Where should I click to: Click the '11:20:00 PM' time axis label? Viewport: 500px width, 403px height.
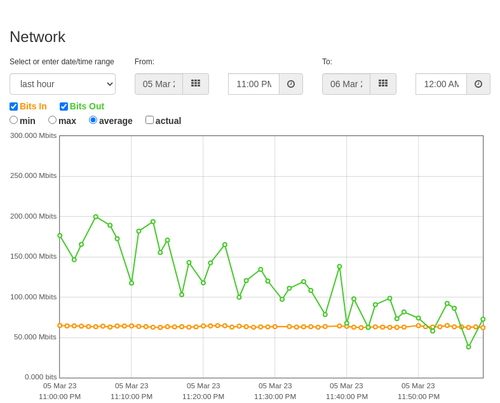[x=203, y=397]
